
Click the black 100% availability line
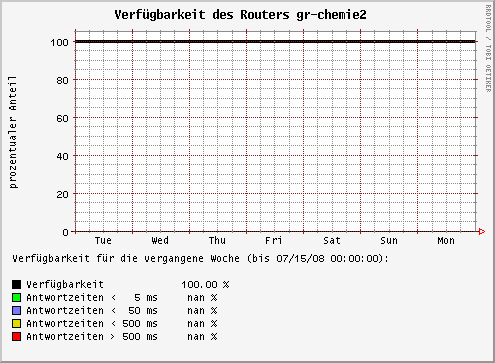[x=276, y=42]
